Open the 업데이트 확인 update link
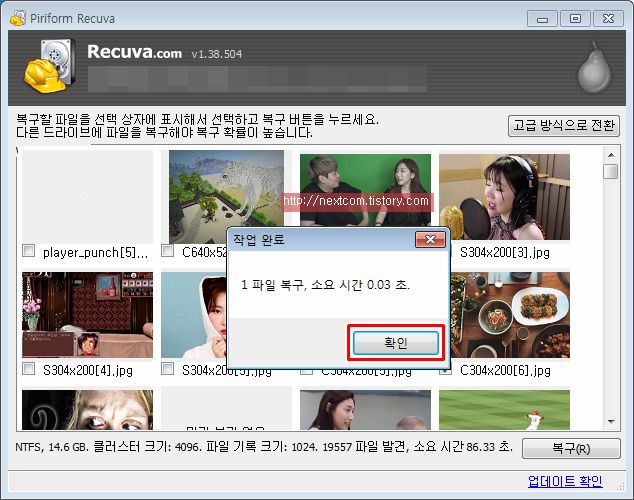The image size is (634, 500). [x=565, y=481]
